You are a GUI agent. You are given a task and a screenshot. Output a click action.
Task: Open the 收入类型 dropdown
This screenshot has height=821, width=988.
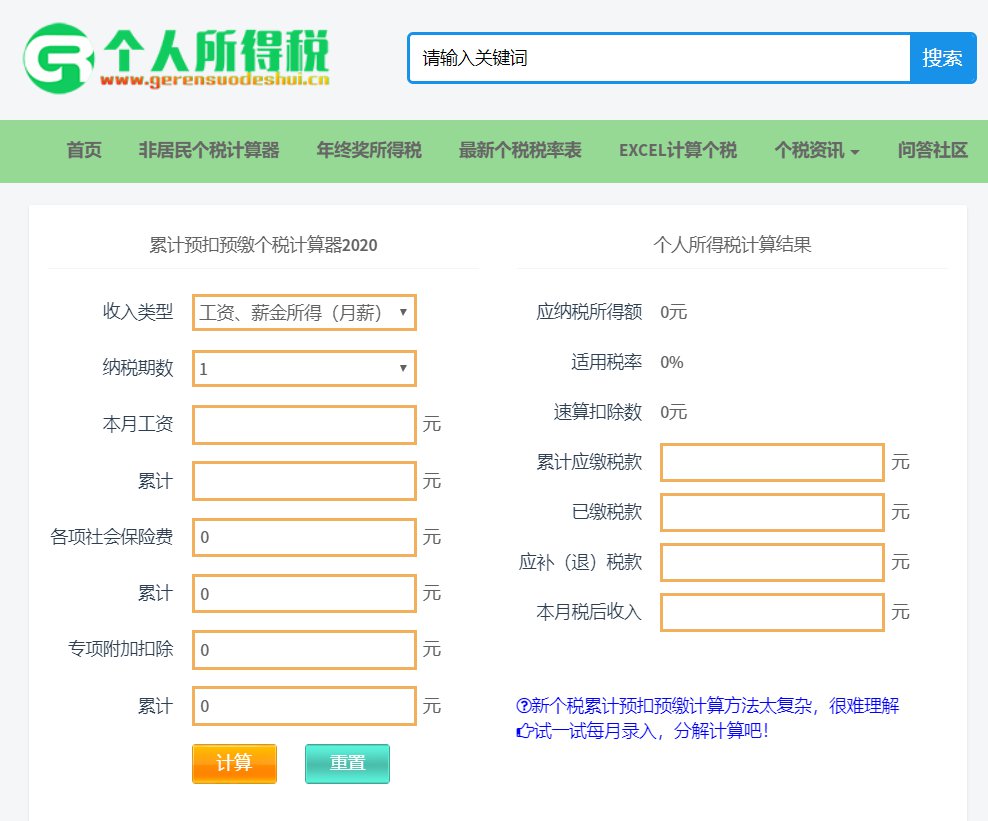pos(304,313)
